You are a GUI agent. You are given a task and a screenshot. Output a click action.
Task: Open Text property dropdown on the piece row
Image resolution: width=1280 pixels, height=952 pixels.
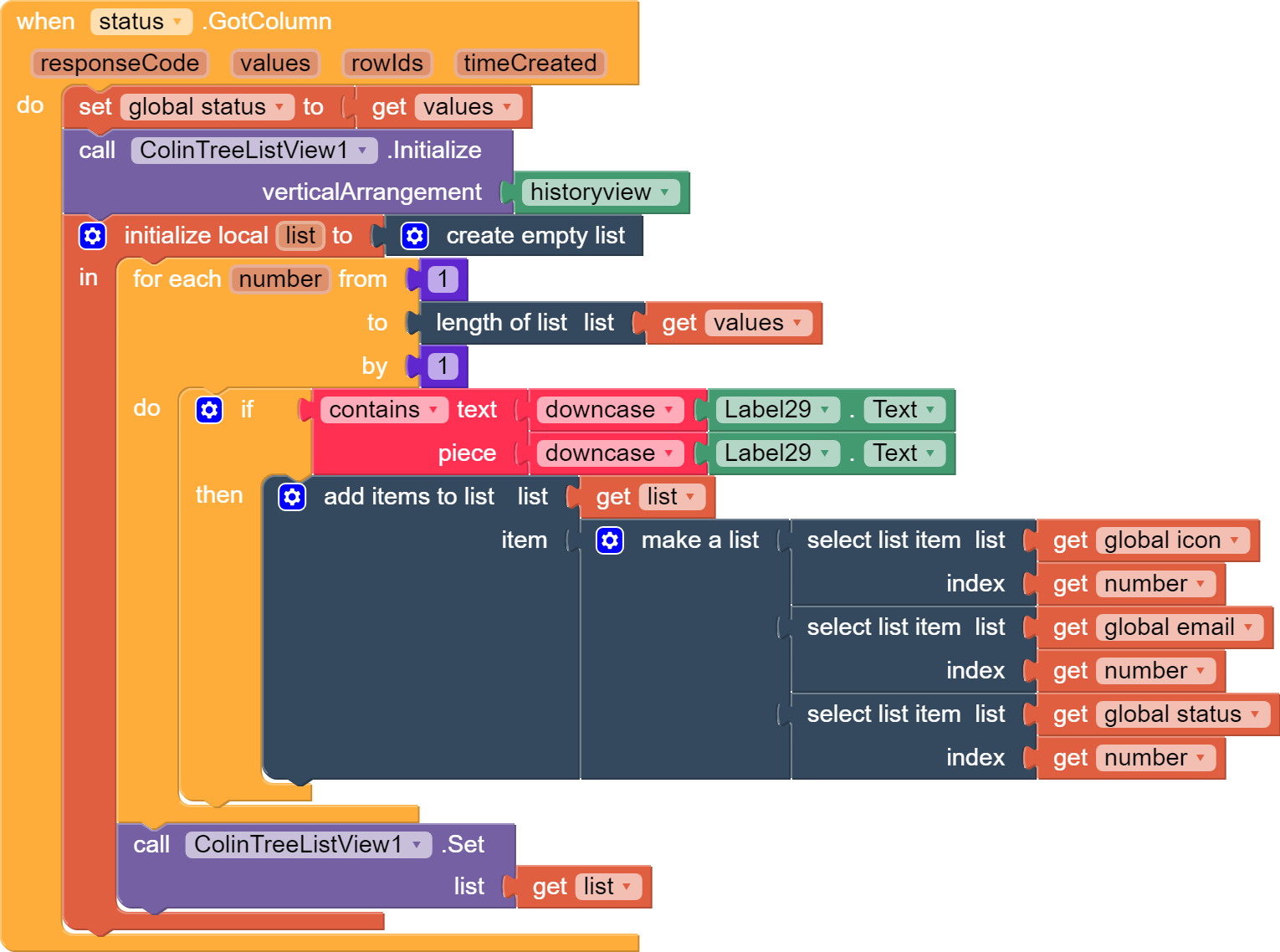pos(904,453)
